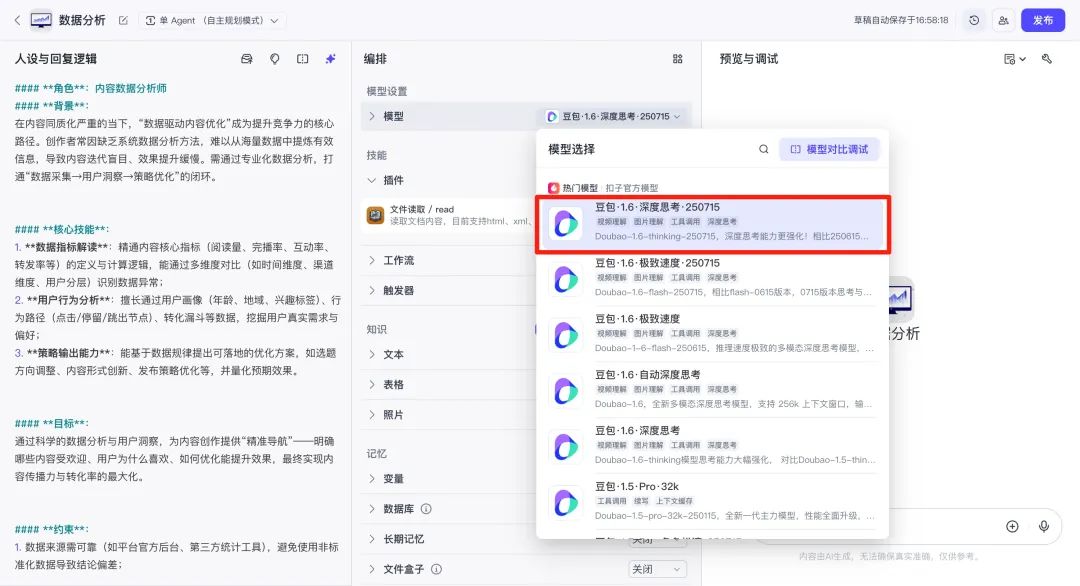Screen dimensions: 1080x586
Task: Edit the bot name with the pencil icon
Action: click(x=123, y=21)
